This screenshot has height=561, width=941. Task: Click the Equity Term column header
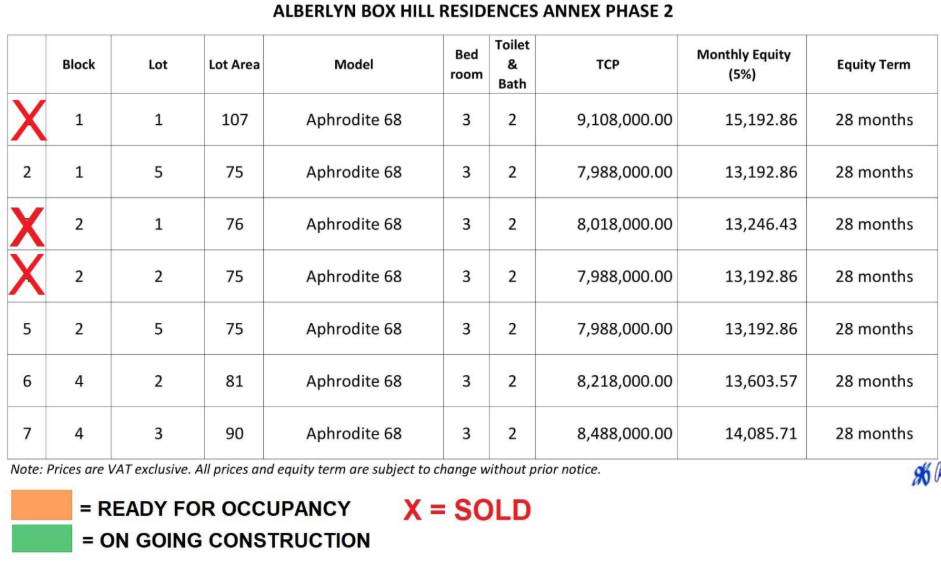pyautogui.click(x=873, y=65)
